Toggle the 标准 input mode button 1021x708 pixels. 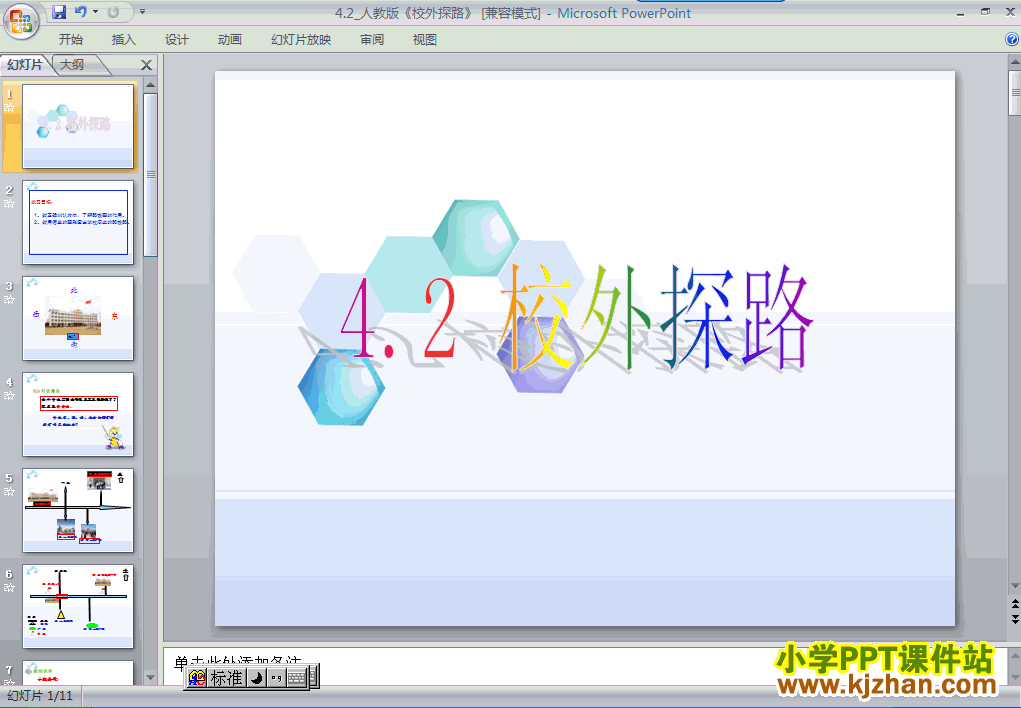227,677
